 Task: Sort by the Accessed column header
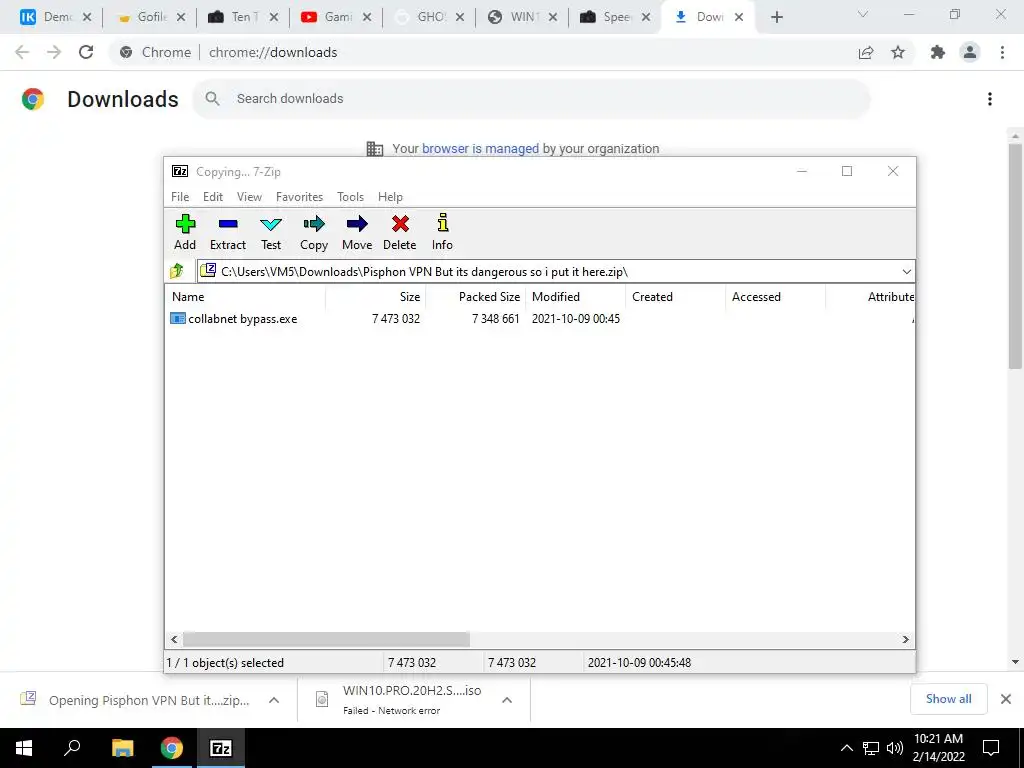[x=775, y=296]
